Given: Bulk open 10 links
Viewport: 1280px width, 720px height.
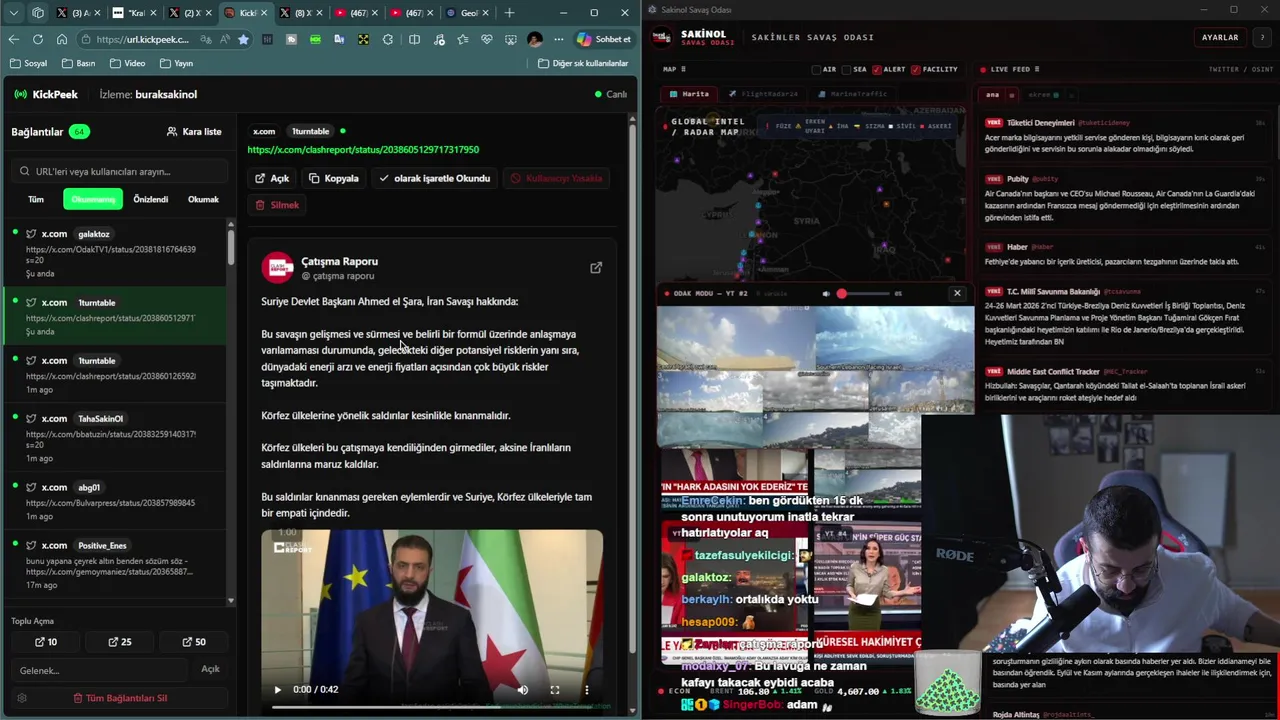Looking at the screenshot, I should pos(46,642).
